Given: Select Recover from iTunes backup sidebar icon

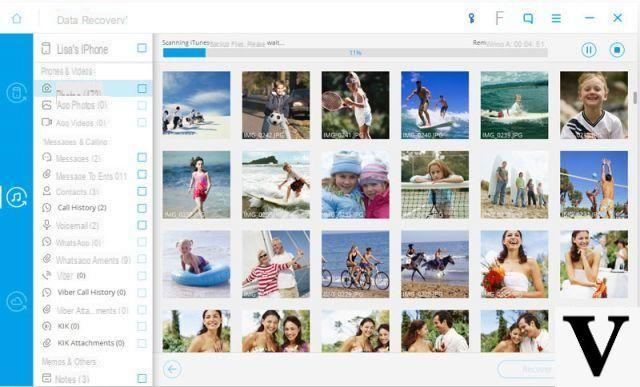Looking at the screenshot, I should coord(17,198).
